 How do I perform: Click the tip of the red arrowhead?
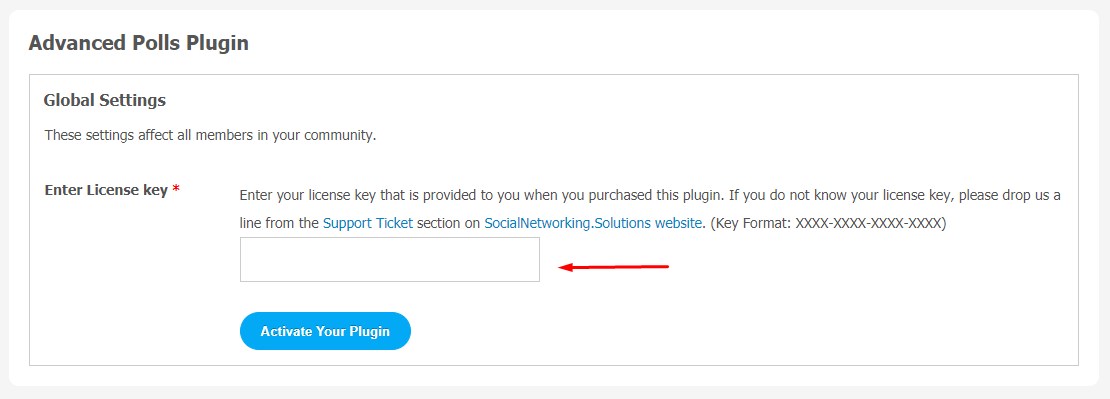(x=561, y=267)
